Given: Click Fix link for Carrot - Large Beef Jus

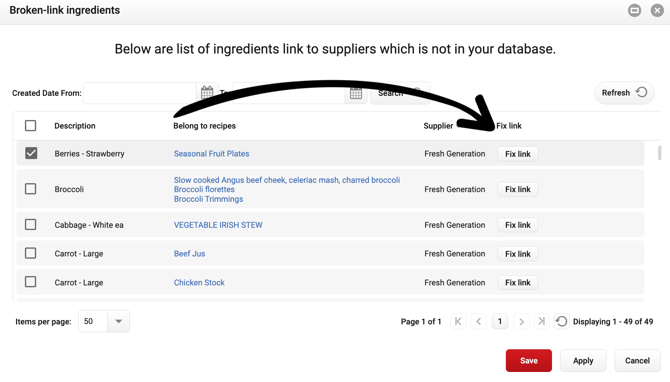Looking at the screenshot, I should 518,254.
